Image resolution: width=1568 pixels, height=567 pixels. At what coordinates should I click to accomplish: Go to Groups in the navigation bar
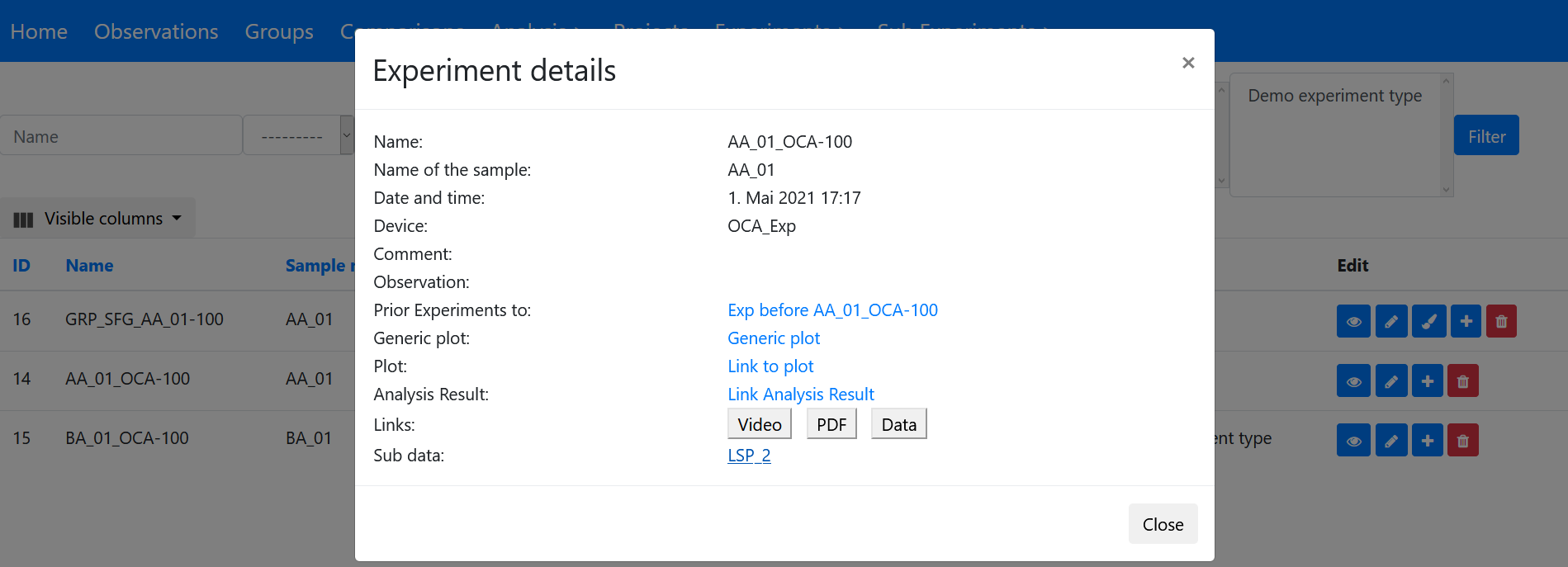tap(279, 31)
